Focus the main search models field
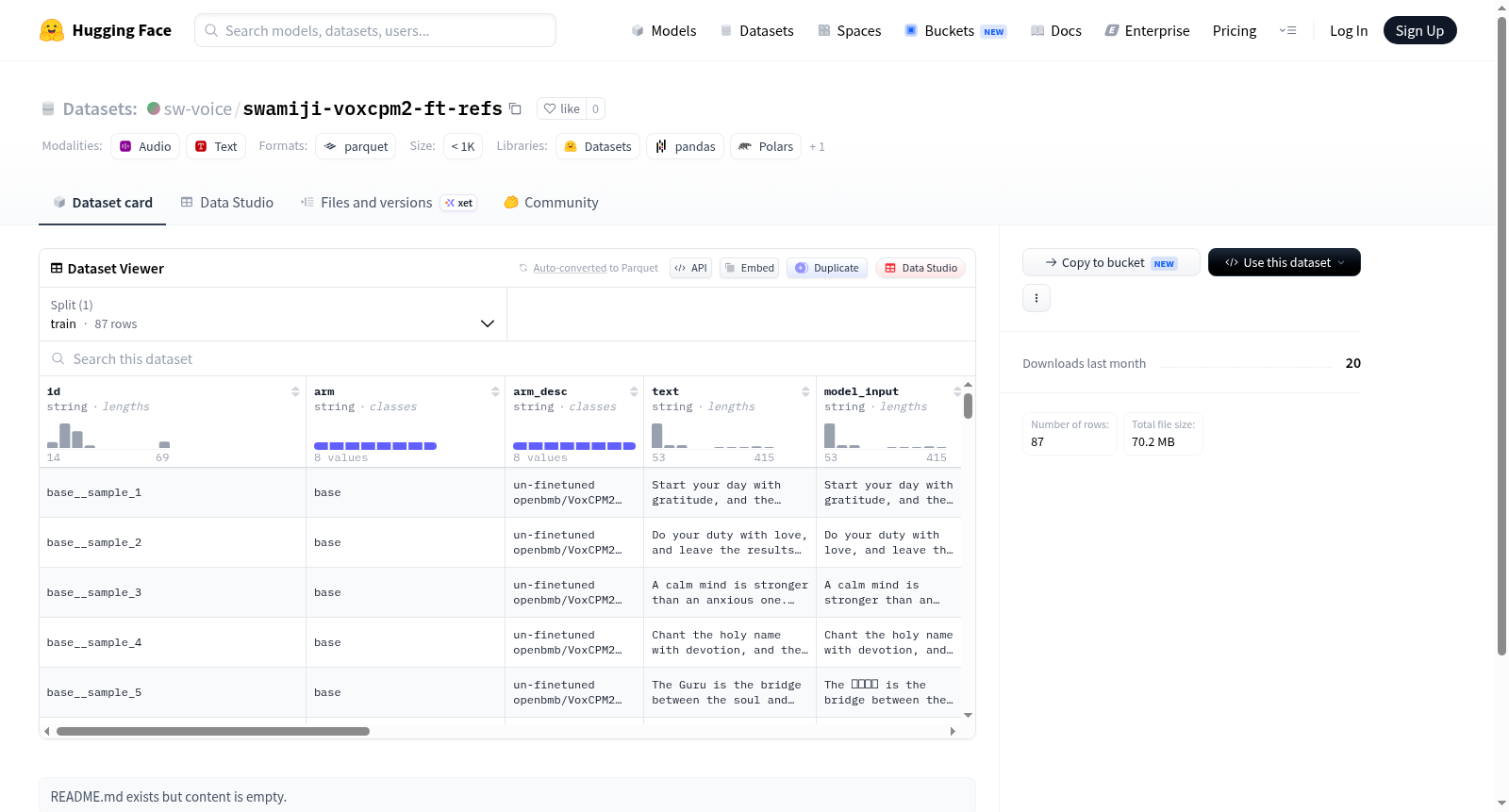This screenshot has height=812, width=1509. 375,30
